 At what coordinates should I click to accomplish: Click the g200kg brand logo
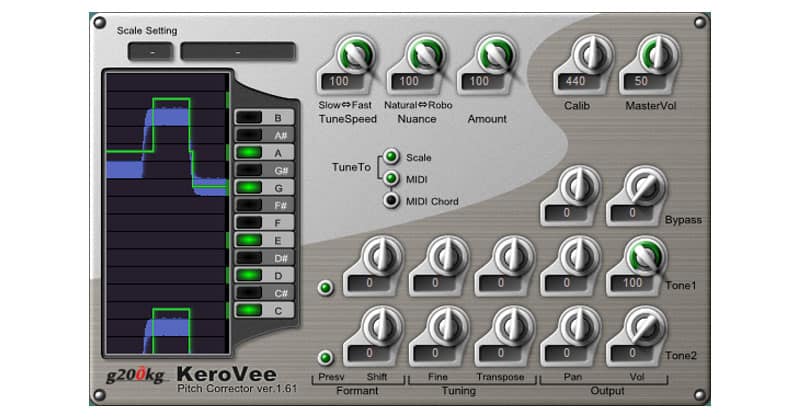point(136,376)
